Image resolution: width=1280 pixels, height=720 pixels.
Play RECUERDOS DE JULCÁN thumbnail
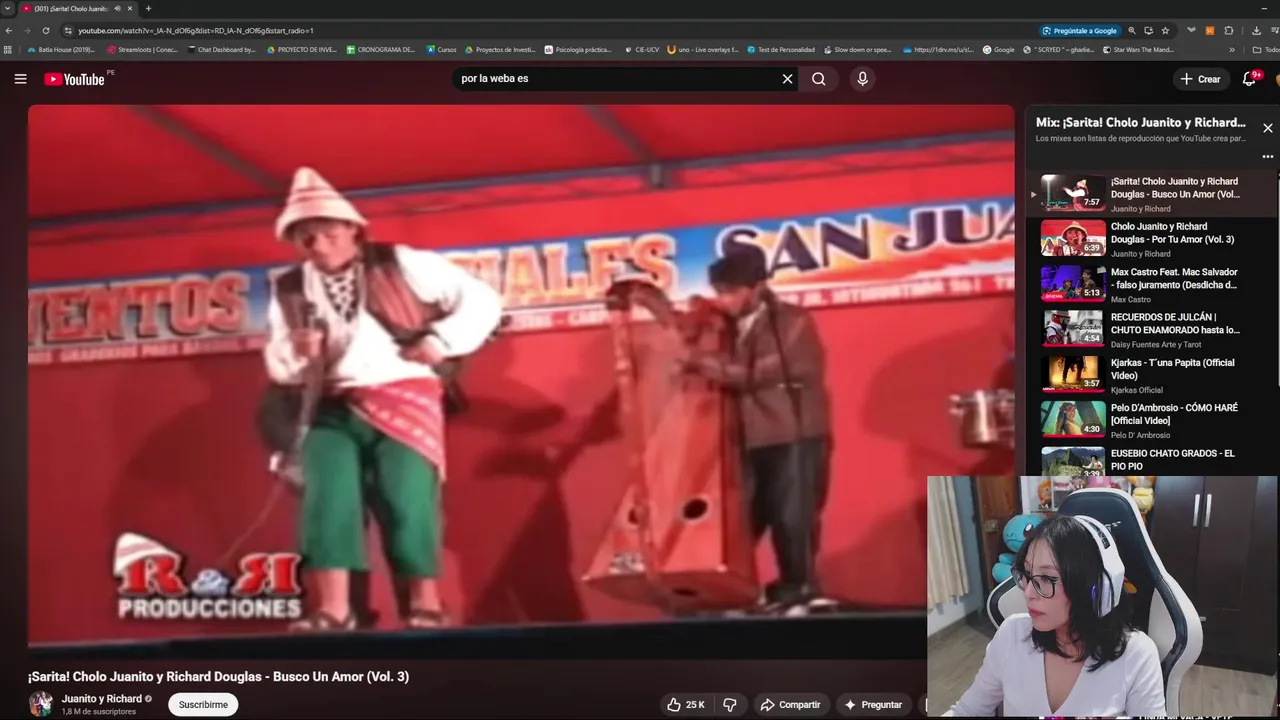coord(1073,328)
